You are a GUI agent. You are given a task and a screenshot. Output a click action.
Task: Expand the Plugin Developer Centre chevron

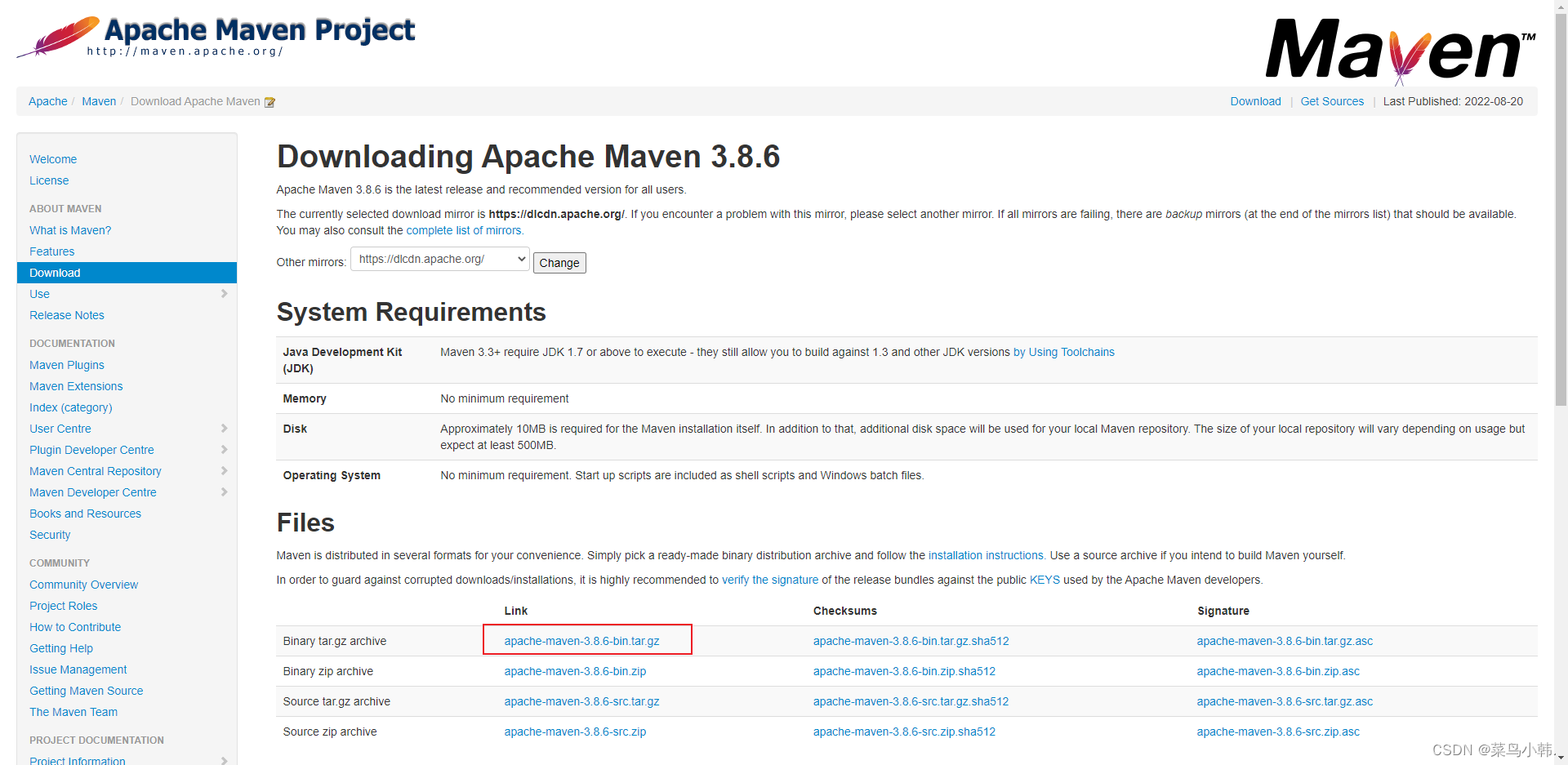tap(224, 450)
